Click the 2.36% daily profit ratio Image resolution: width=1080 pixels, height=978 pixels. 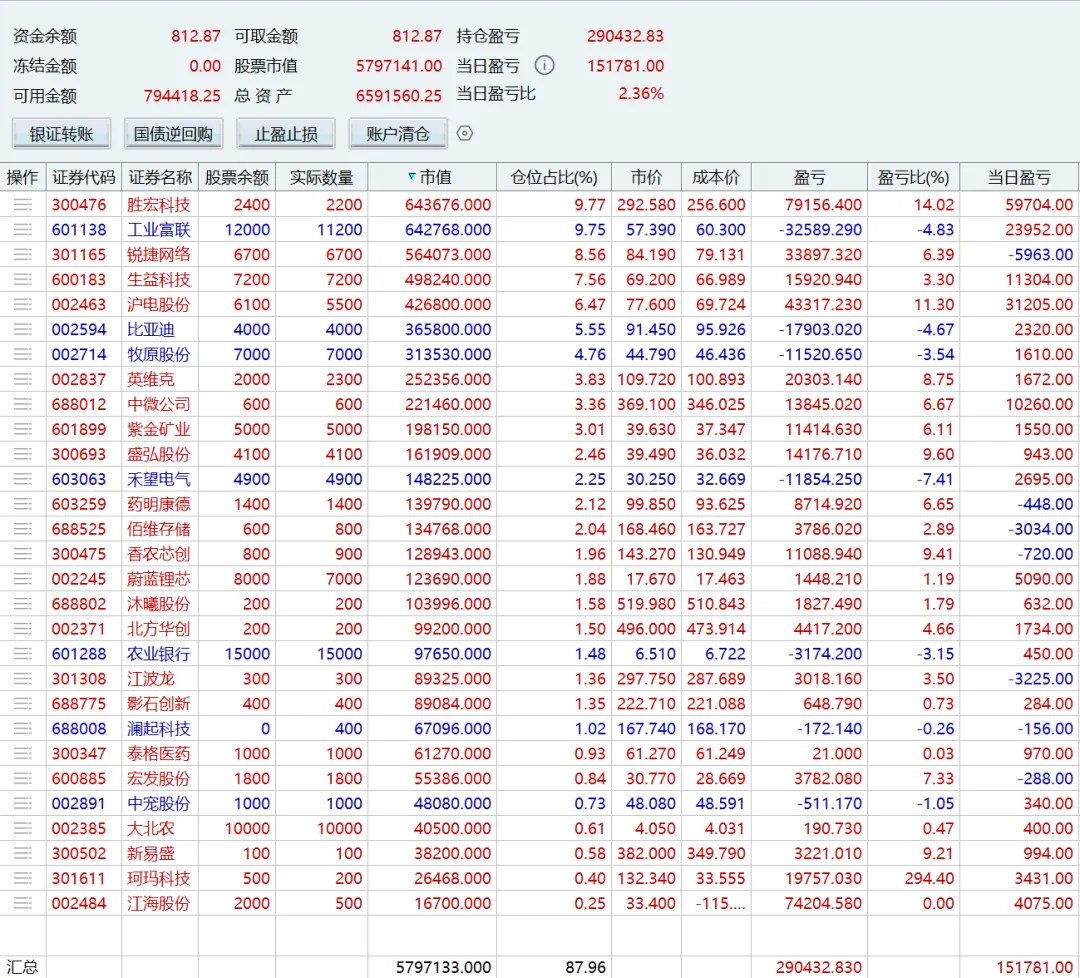click(x=641, y=94)
